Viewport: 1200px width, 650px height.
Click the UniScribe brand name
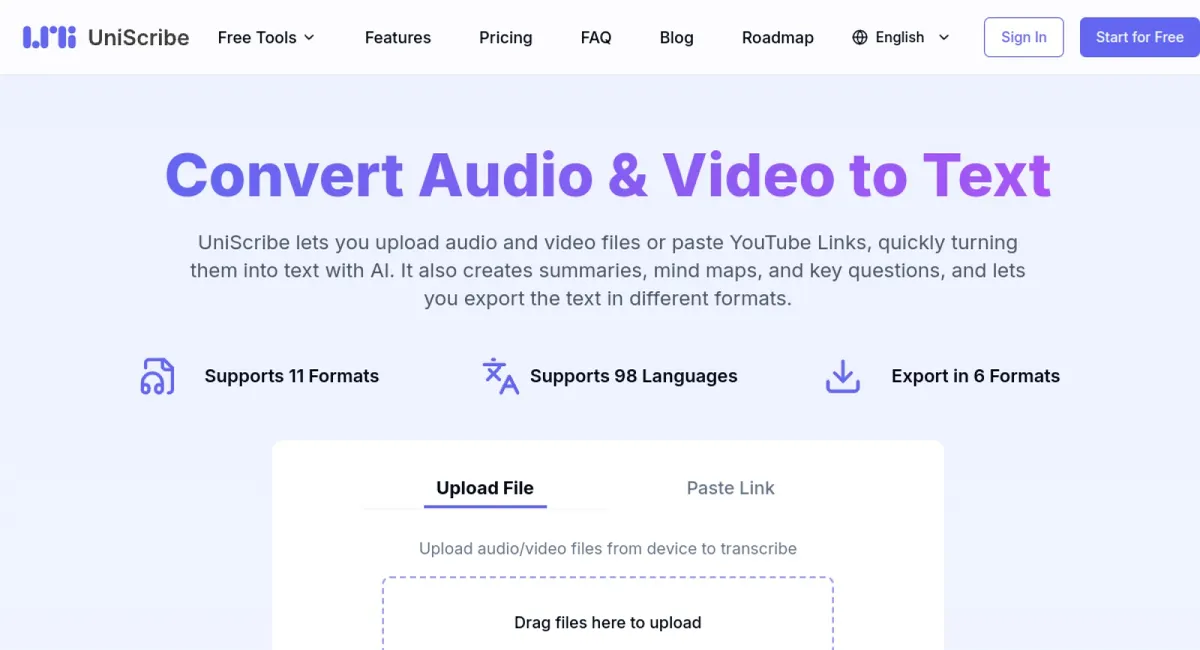pyautogui.click(x=138, y=37)
